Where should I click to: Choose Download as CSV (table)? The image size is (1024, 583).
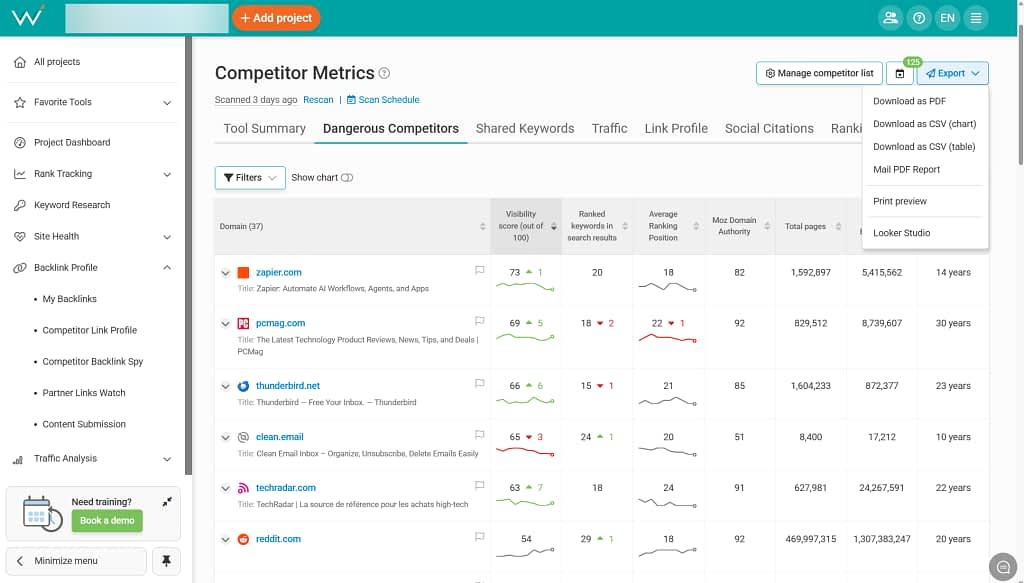924,147
